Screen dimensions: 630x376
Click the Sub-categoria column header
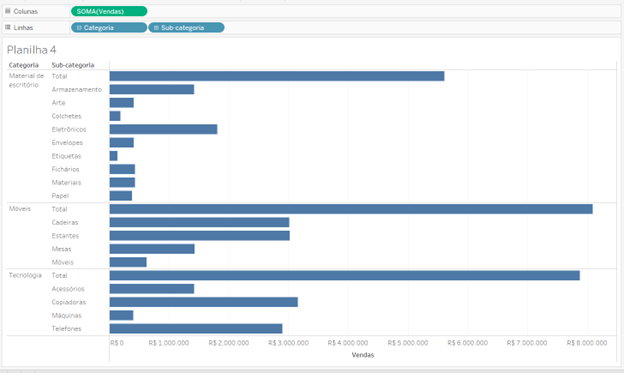point(73,65)
